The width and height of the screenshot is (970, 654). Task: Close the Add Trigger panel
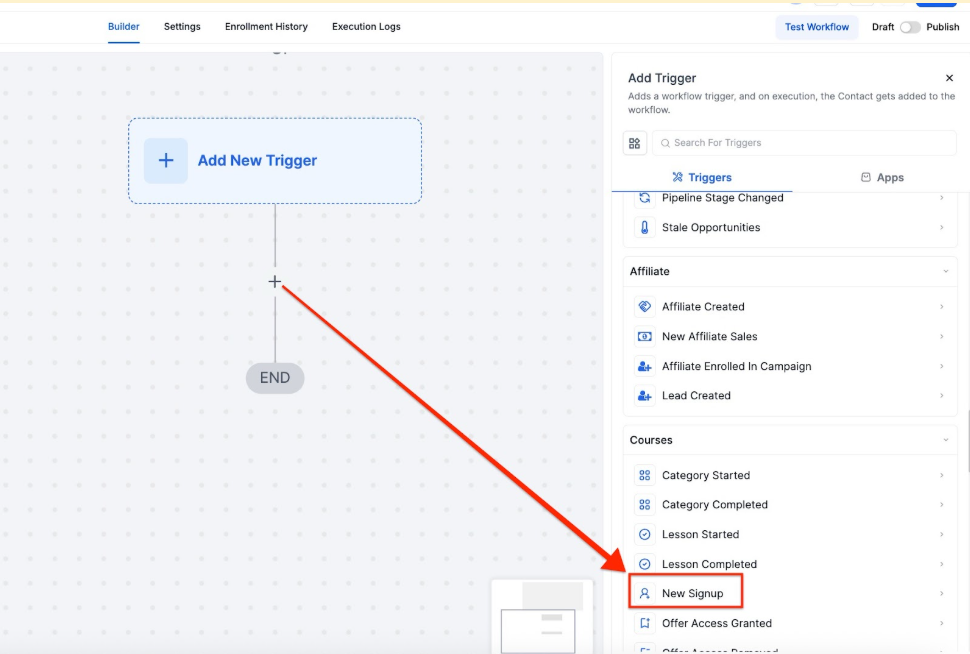point(949,78)
